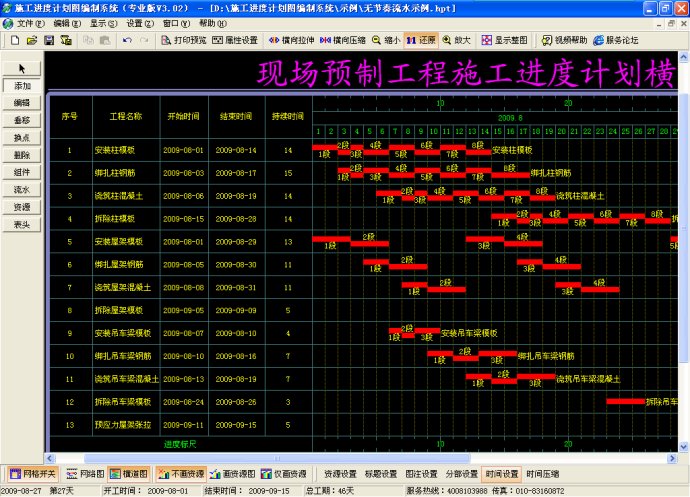The height and width of the screenshot is (497, 690).
Task: Select 画资源图 draw resource chart
Action: pyautogui.click(x=232, y=474)
